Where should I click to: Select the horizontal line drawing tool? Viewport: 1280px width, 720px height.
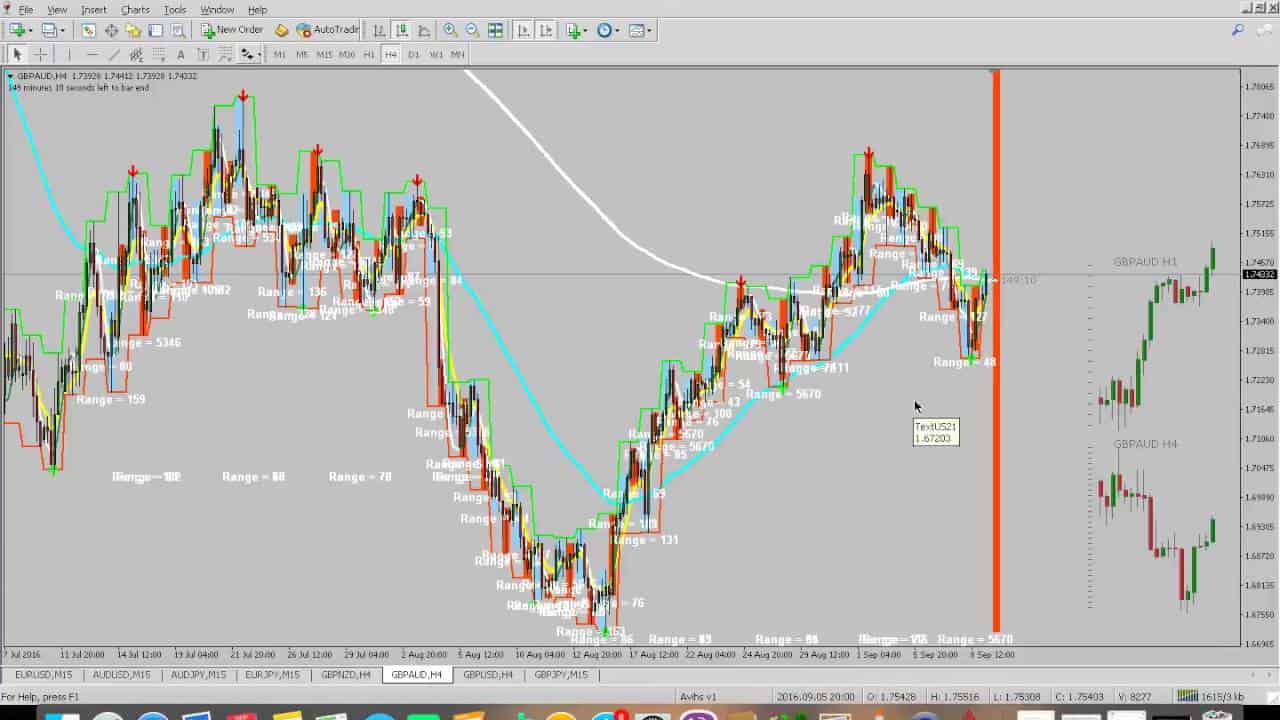coord(92,54)
